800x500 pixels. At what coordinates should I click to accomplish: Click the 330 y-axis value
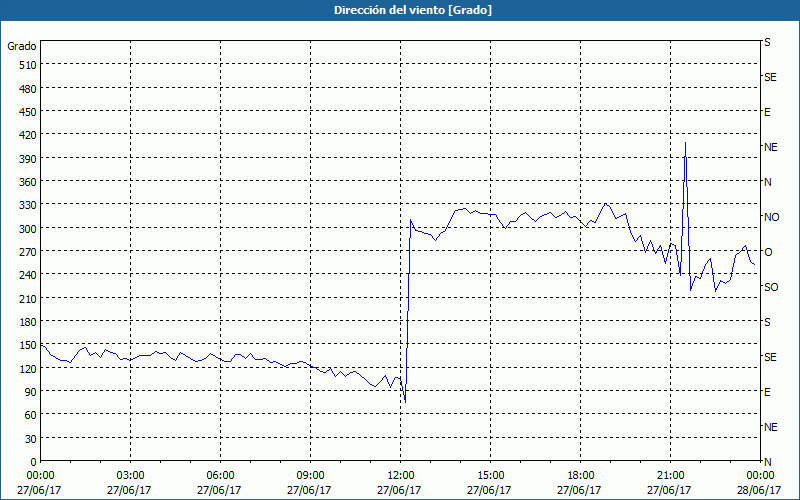pos(28,205)
